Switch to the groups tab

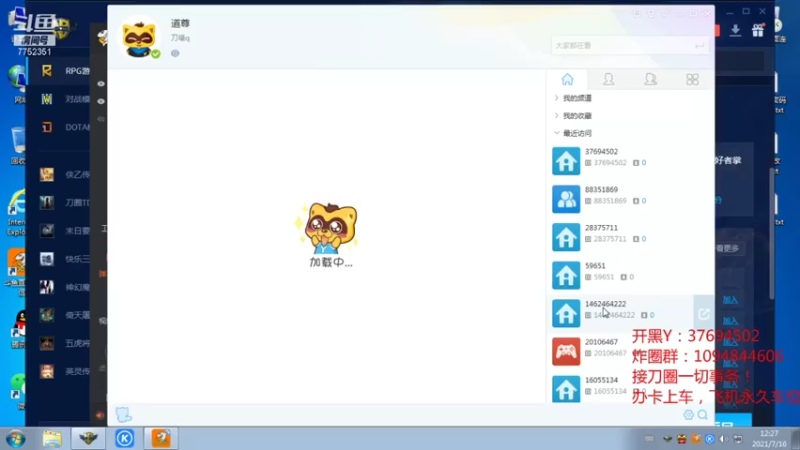click(x=650, y=79)
